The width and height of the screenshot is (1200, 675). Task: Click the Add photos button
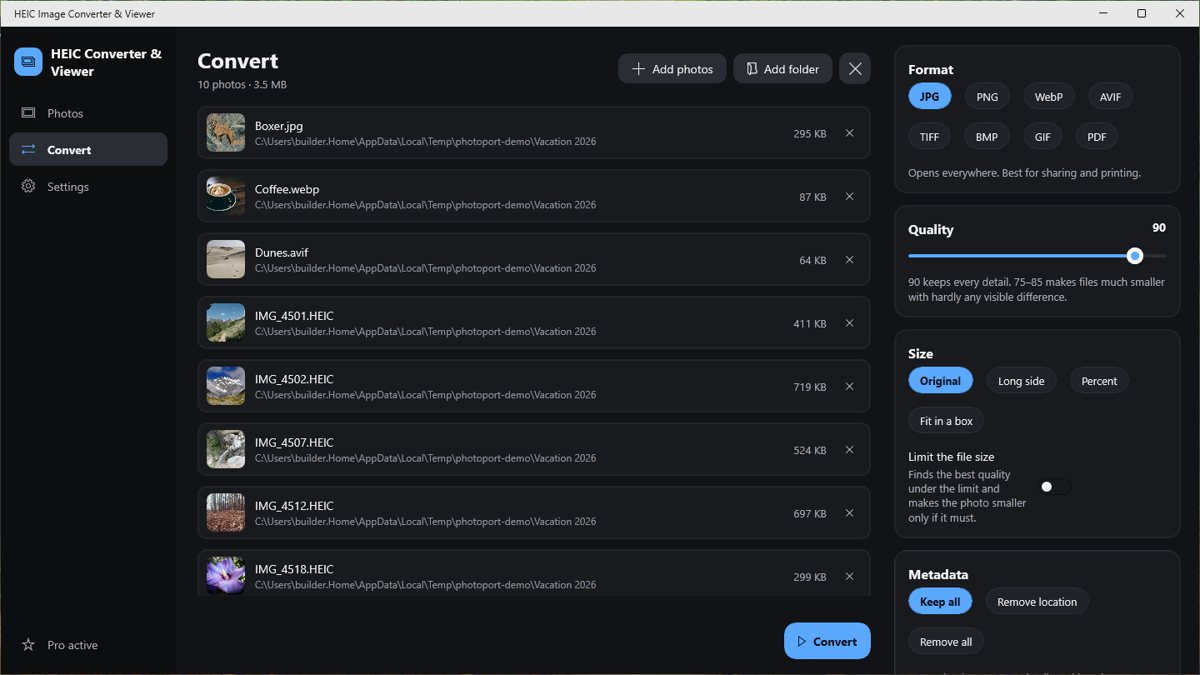click(672, 69)
